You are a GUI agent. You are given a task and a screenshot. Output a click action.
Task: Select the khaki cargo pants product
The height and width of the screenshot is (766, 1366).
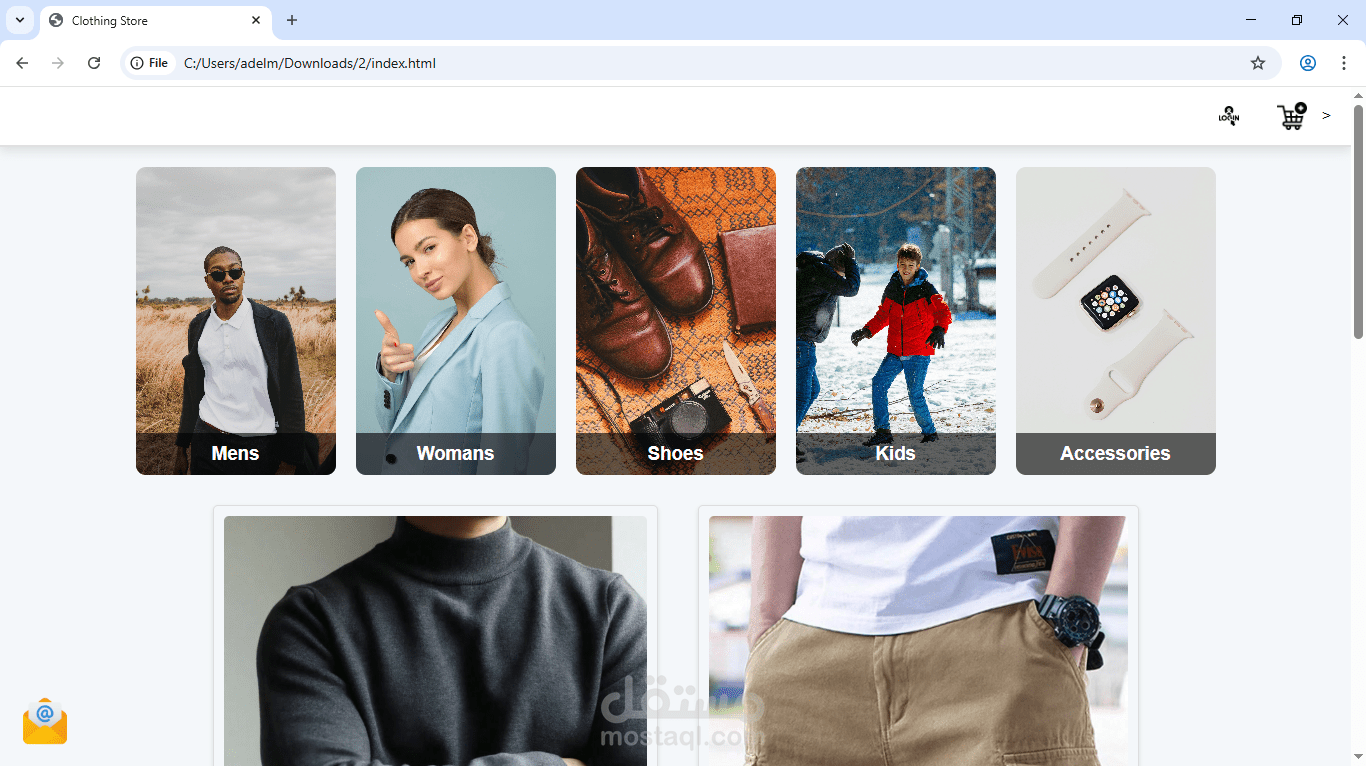(918, 640)
